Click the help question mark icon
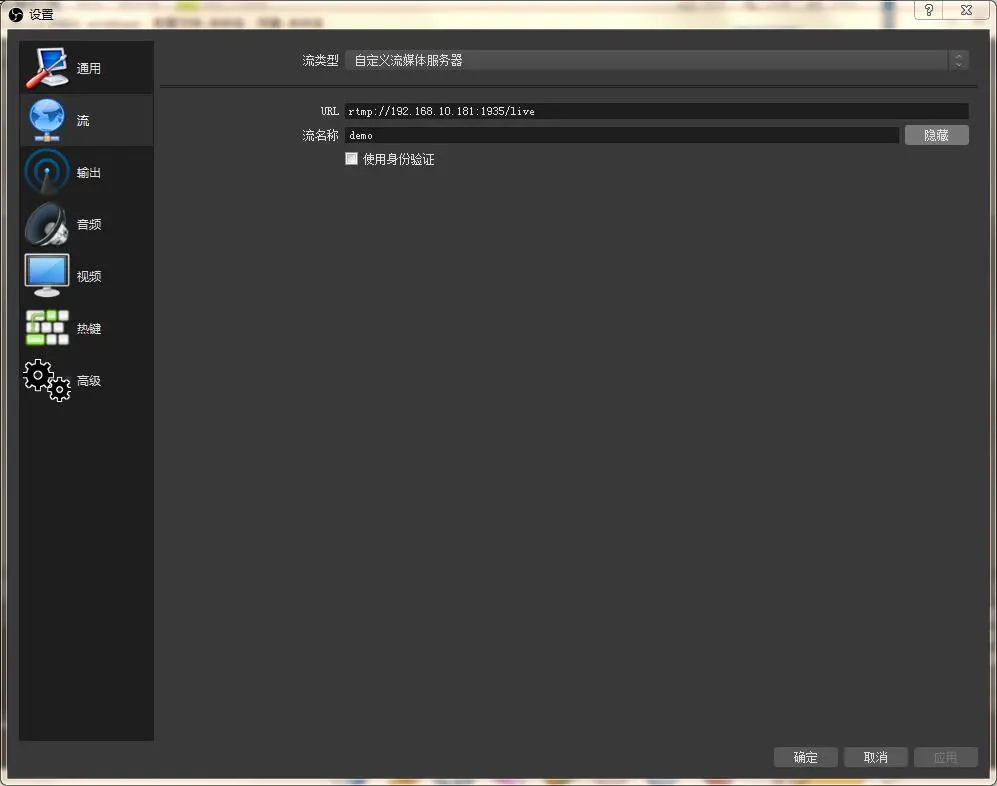997x786 pixels. 928,10
